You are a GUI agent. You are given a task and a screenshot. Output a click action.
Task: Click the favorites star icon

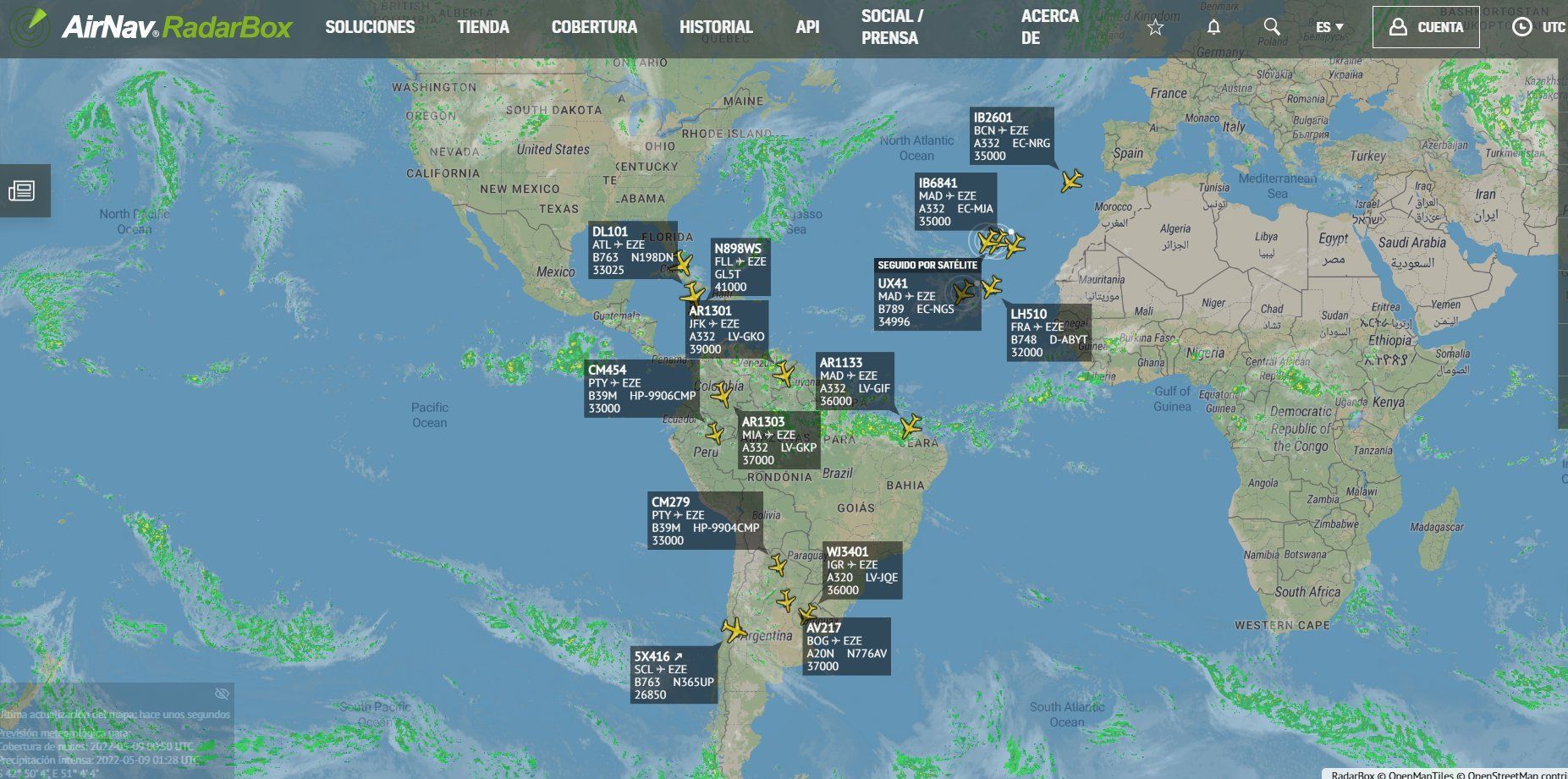point(1155,27)
